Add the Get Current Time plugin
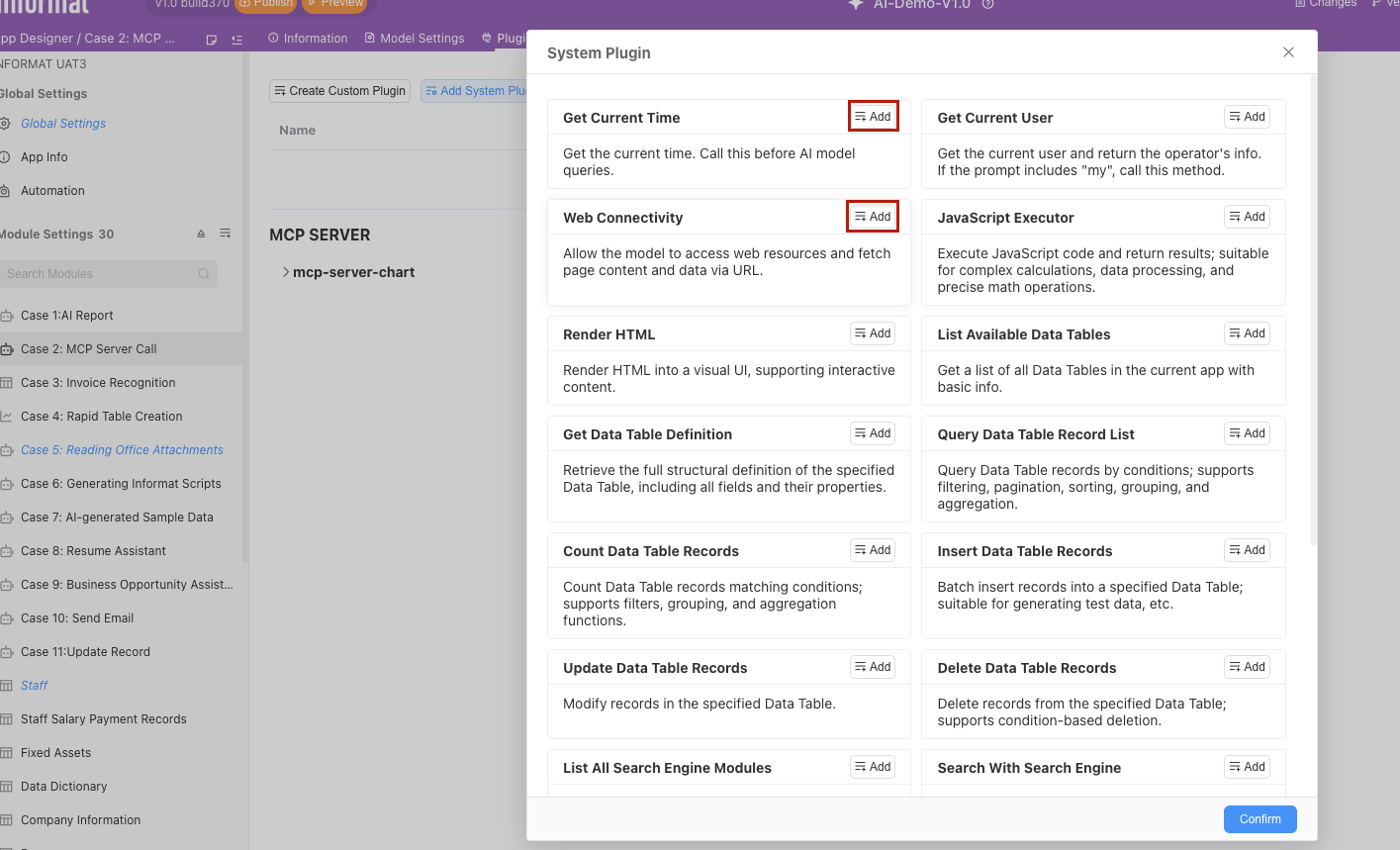 coord(873,117)
